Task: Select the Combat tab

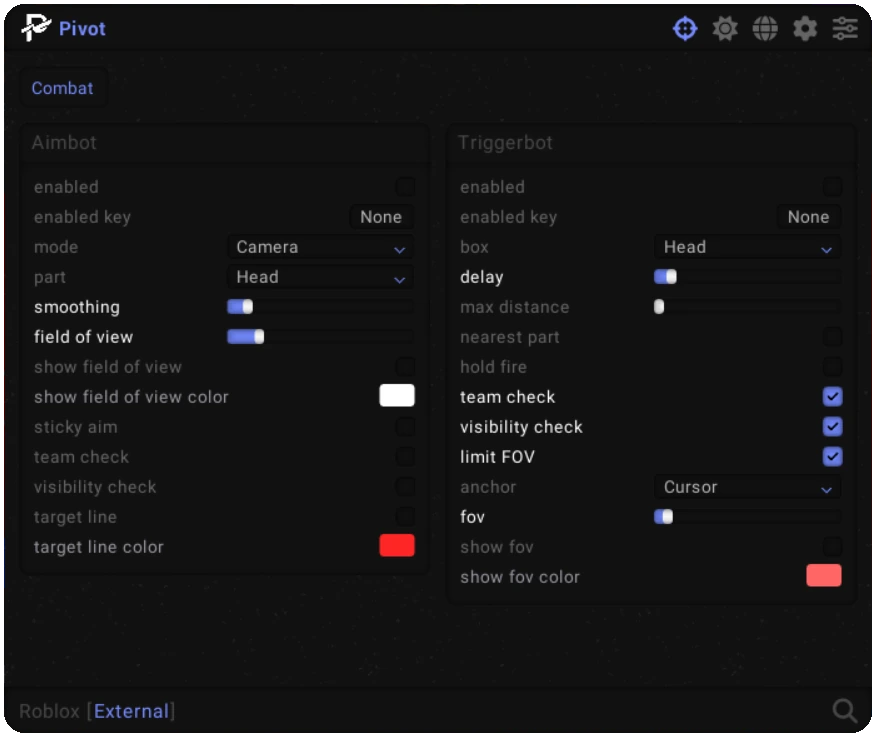Action: [63, 88]
